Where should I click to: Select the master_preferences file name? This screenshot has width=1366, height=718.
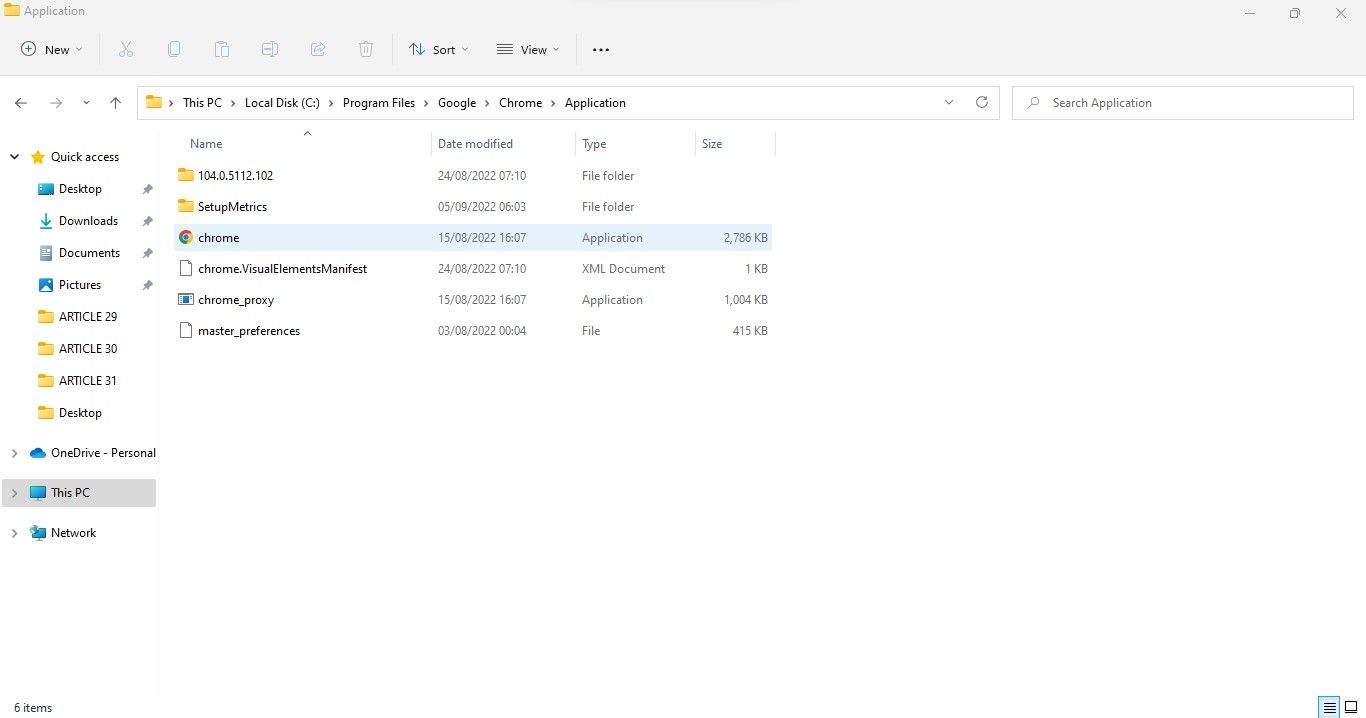(x=249, y=331)
